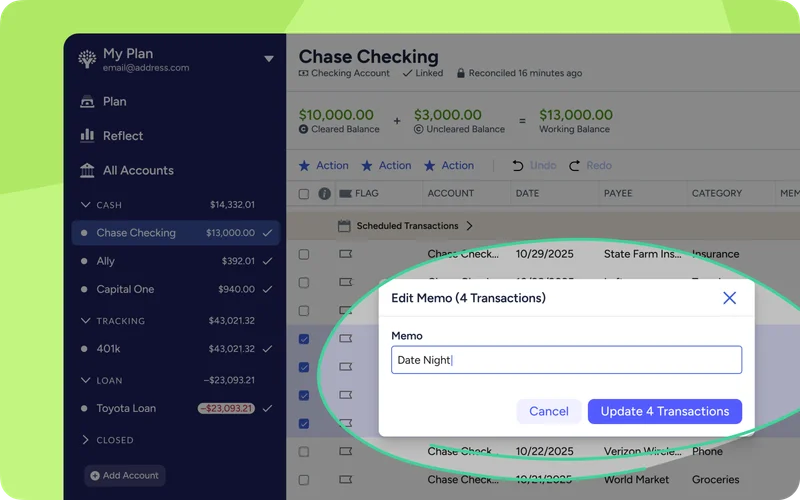Click the Scheduled Transactions calendar icon

click(x=344, y=226)
